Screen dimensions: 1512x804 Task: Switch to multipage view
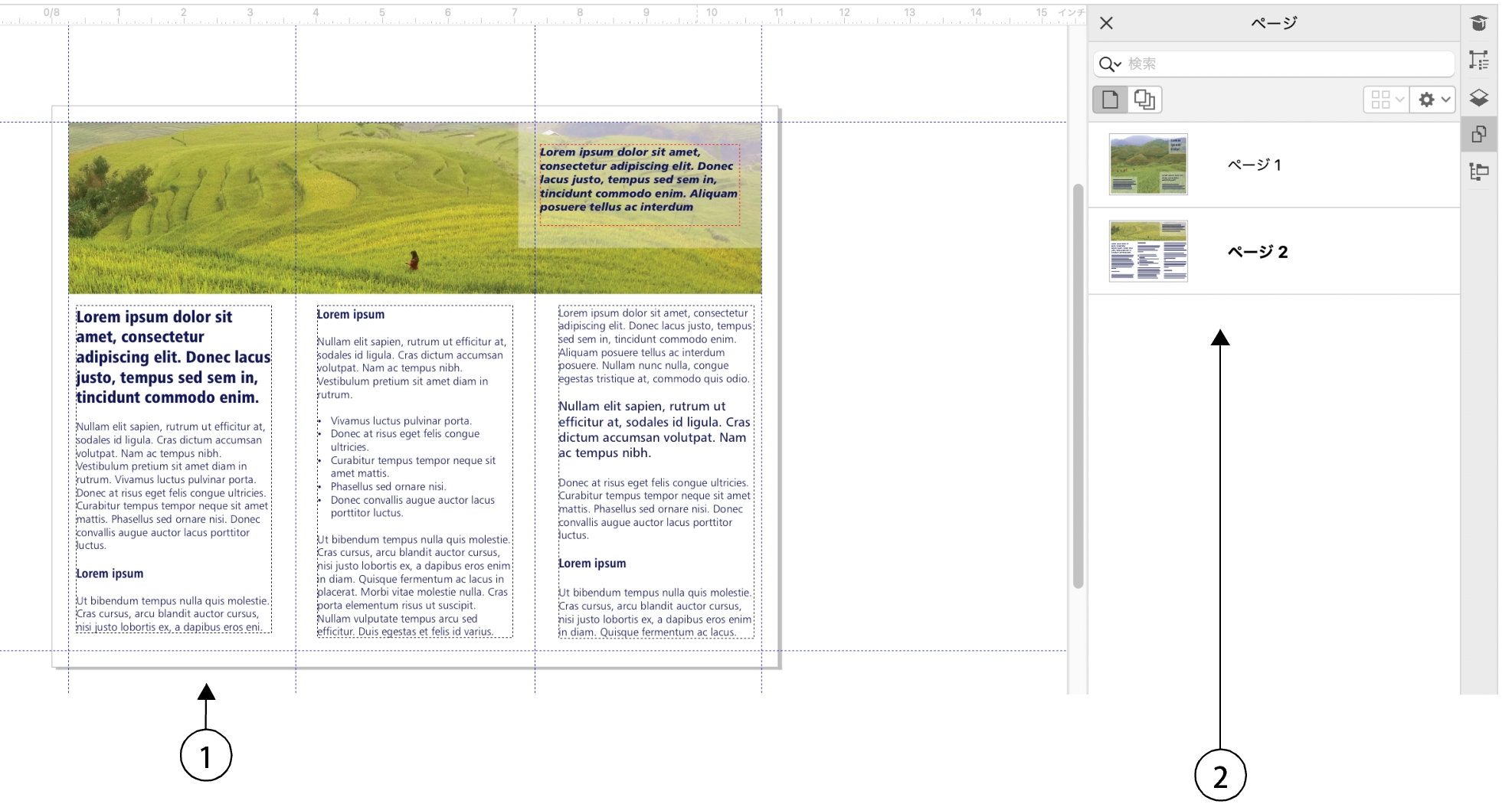click(x=1144, y=100)
